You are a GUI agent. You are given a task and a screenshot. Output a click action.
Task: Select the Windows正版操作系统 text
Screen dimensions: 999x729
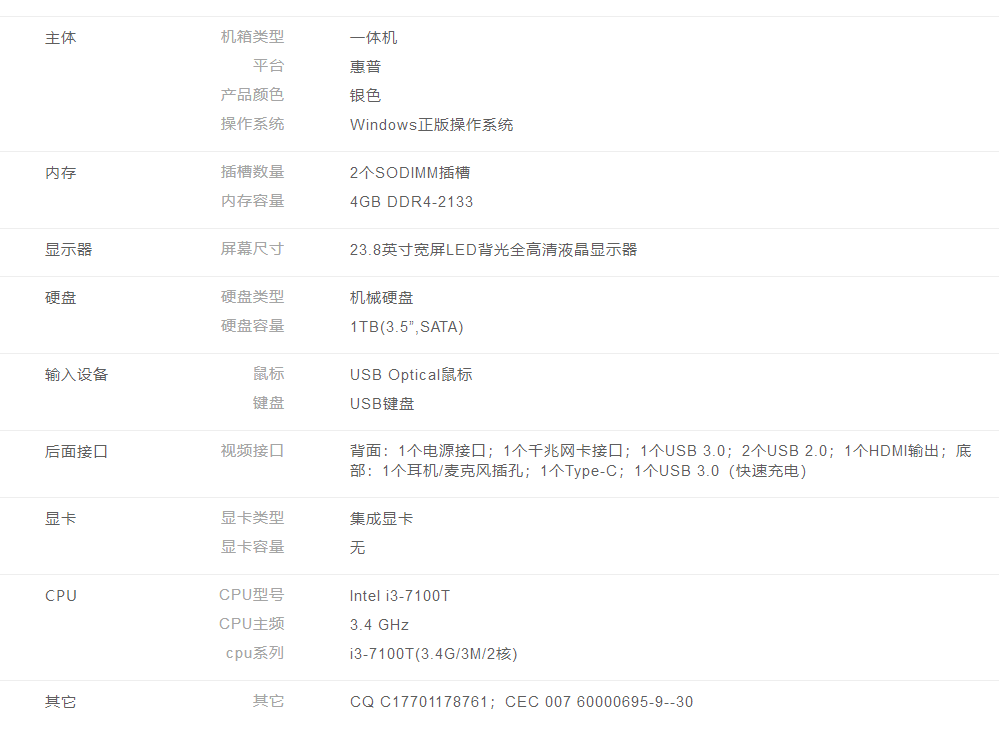[x=431, y=125]
